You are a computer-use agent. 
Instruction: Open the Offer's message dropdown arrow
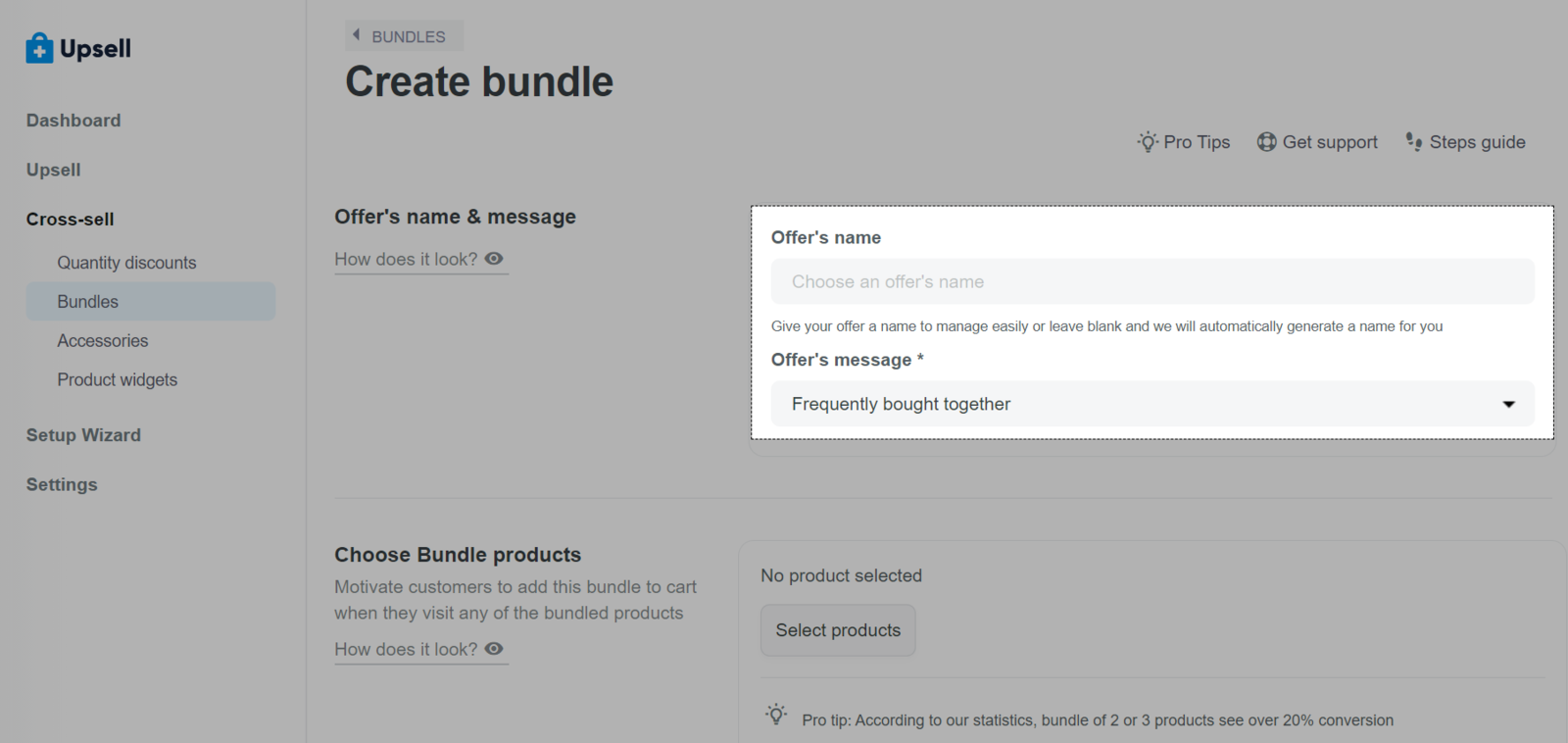click(1509, 404)
